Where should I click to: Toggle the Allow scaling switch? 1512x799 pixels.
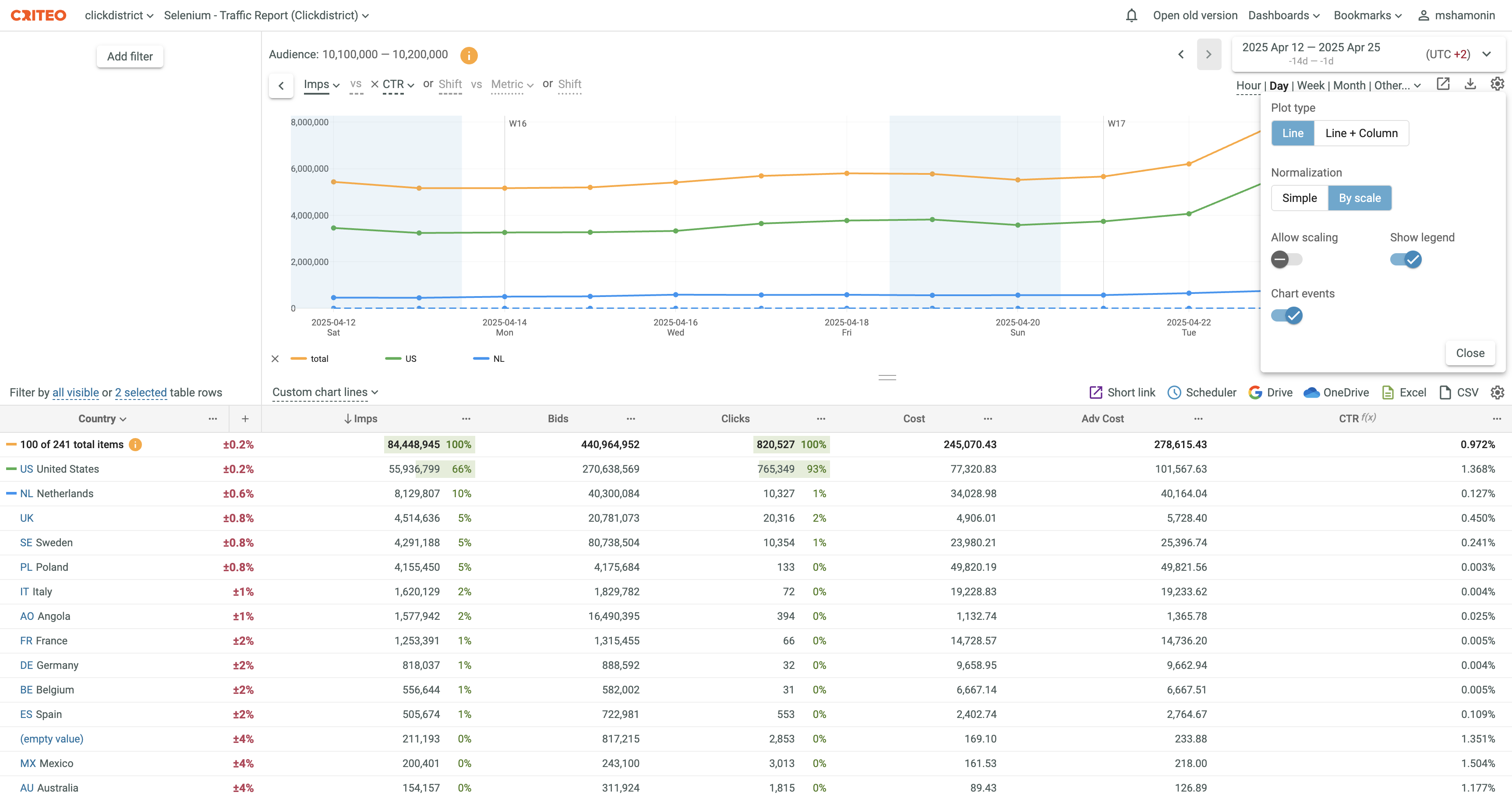1286,259
